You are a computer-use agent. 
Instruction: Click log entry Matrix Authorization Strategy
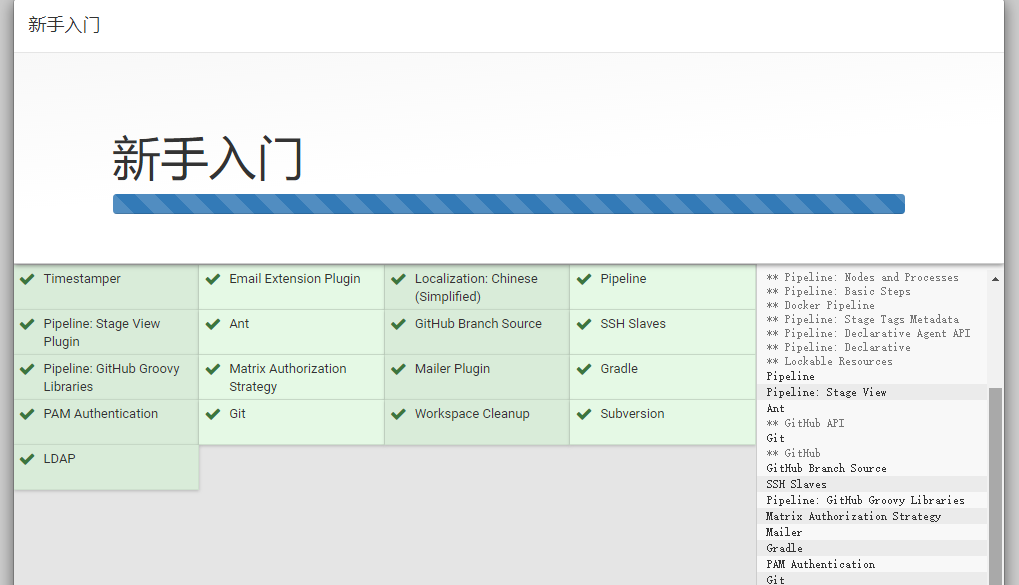pos(853,516)
